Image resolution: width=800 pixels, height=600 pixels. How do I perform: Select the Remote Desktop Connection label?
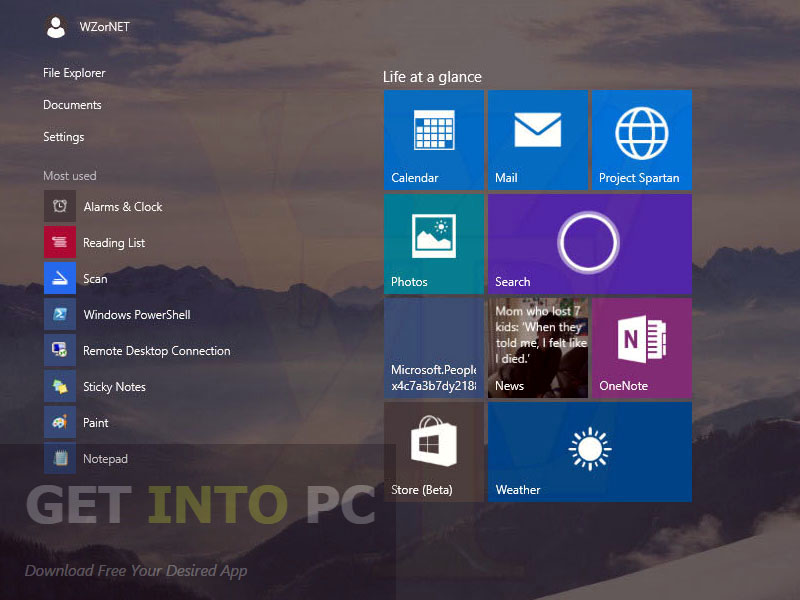click(x=157, y=351)
